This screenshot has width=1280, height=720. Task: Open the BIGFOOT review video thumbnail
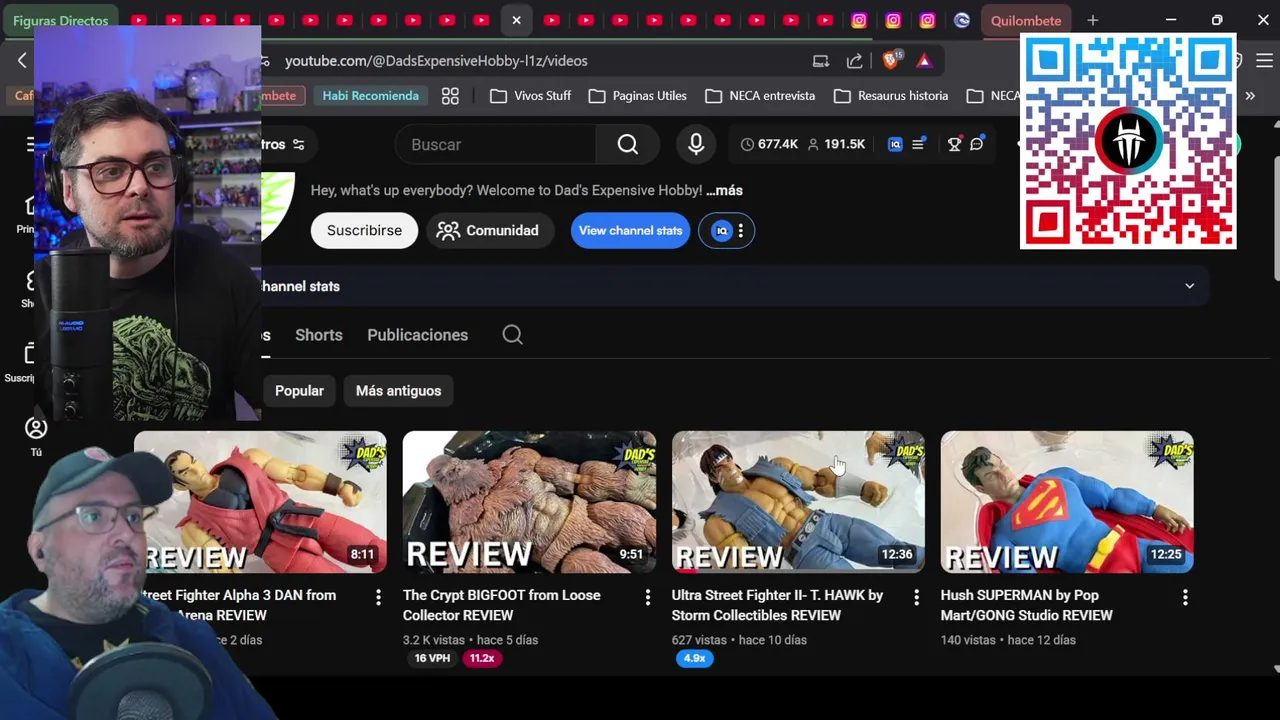(x=529, y=502)
